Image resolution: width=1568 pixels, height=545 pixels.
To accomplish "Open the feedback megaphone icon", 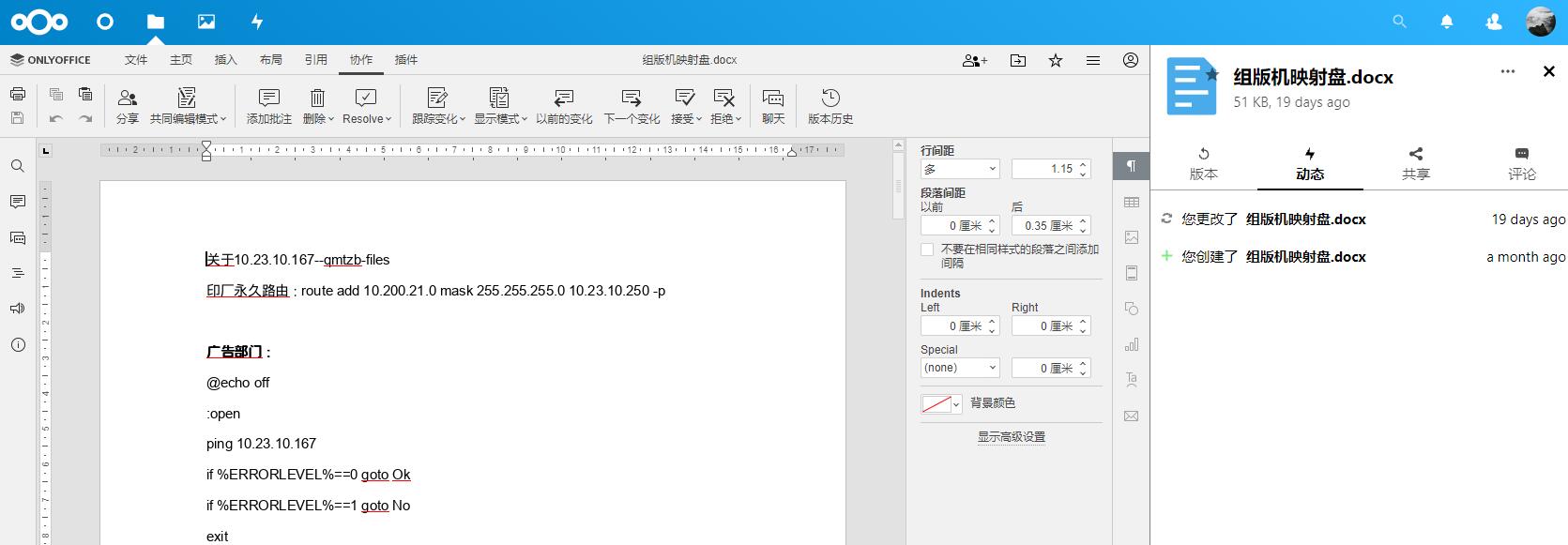I will click(x=18, y=309).
